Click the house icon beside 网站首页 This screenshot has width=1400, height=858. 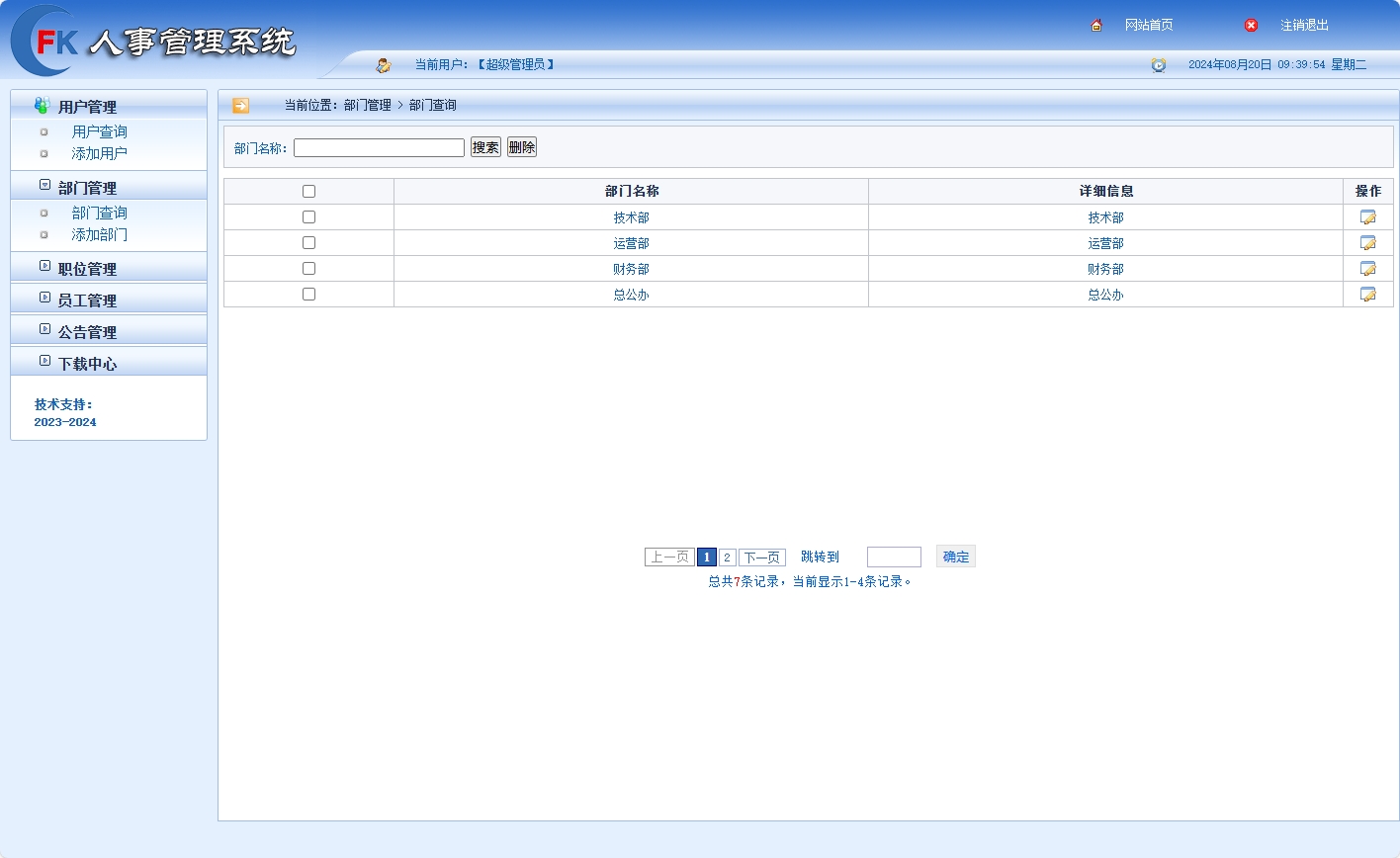(1096, 26)
